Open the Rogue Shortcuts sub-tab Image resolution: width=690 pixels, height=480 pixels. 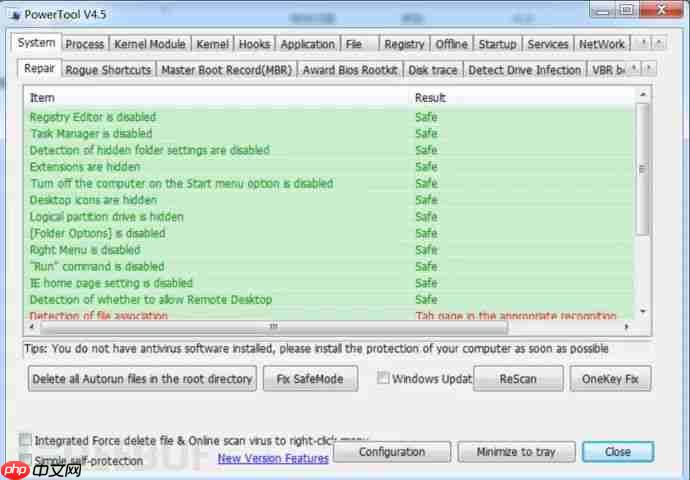click(x=108, y=70)
